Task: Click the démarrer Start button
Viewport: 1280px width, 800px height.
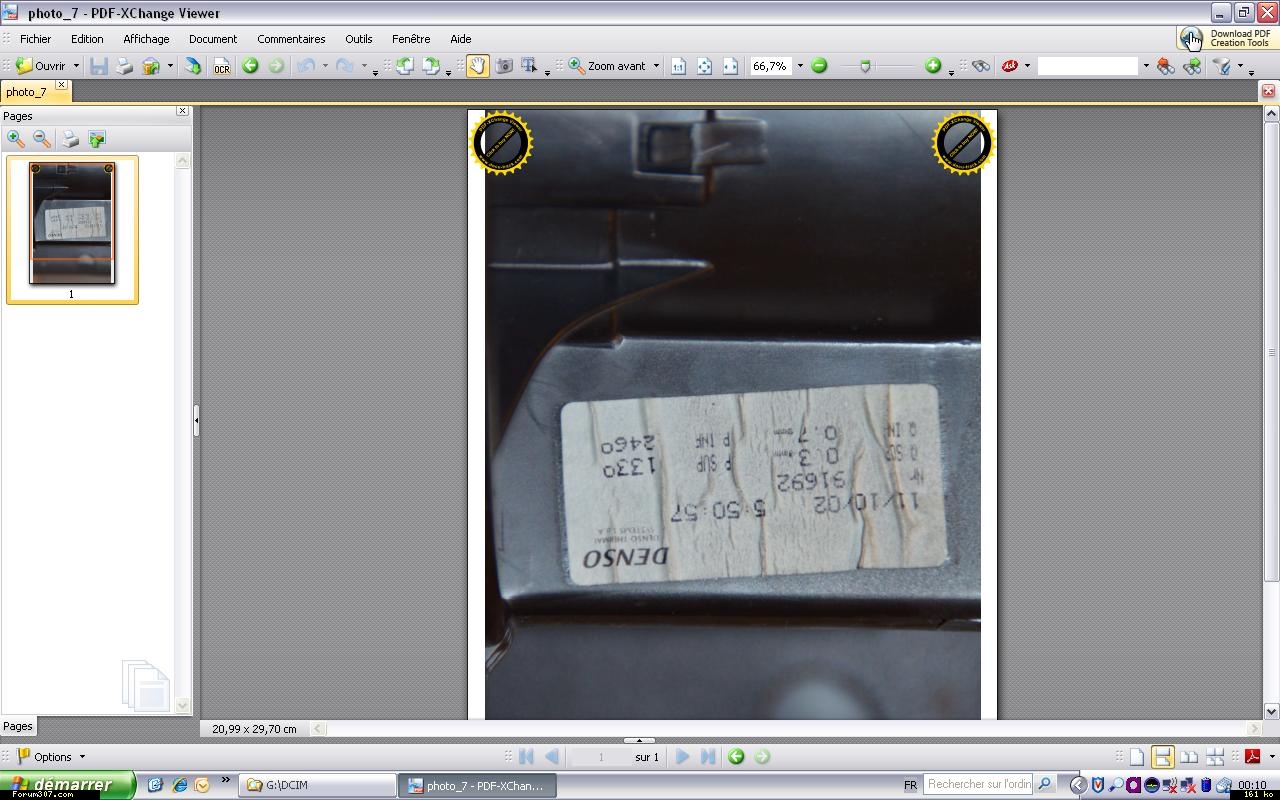Action: coord(67,785)
